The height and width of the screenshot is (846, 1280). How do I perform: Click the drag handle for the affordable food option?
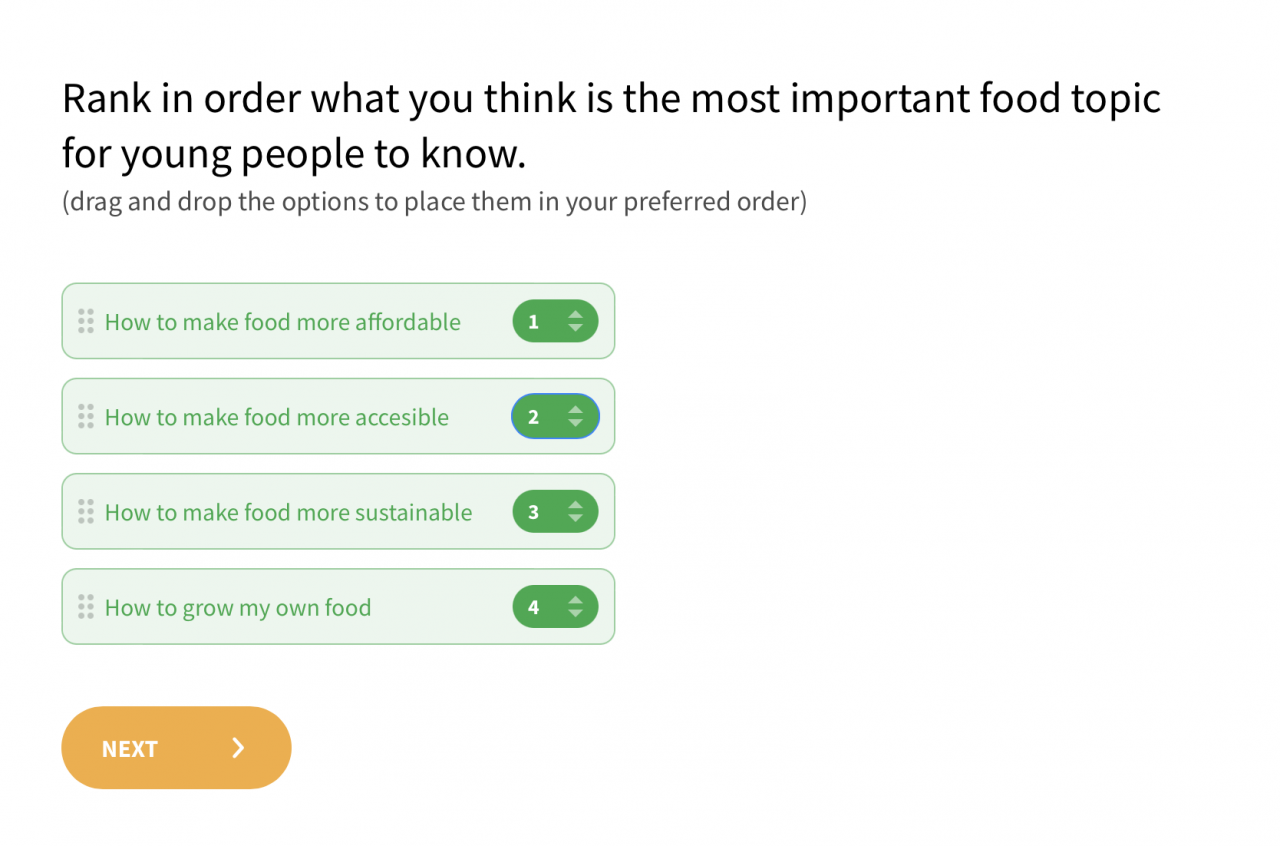86,321
